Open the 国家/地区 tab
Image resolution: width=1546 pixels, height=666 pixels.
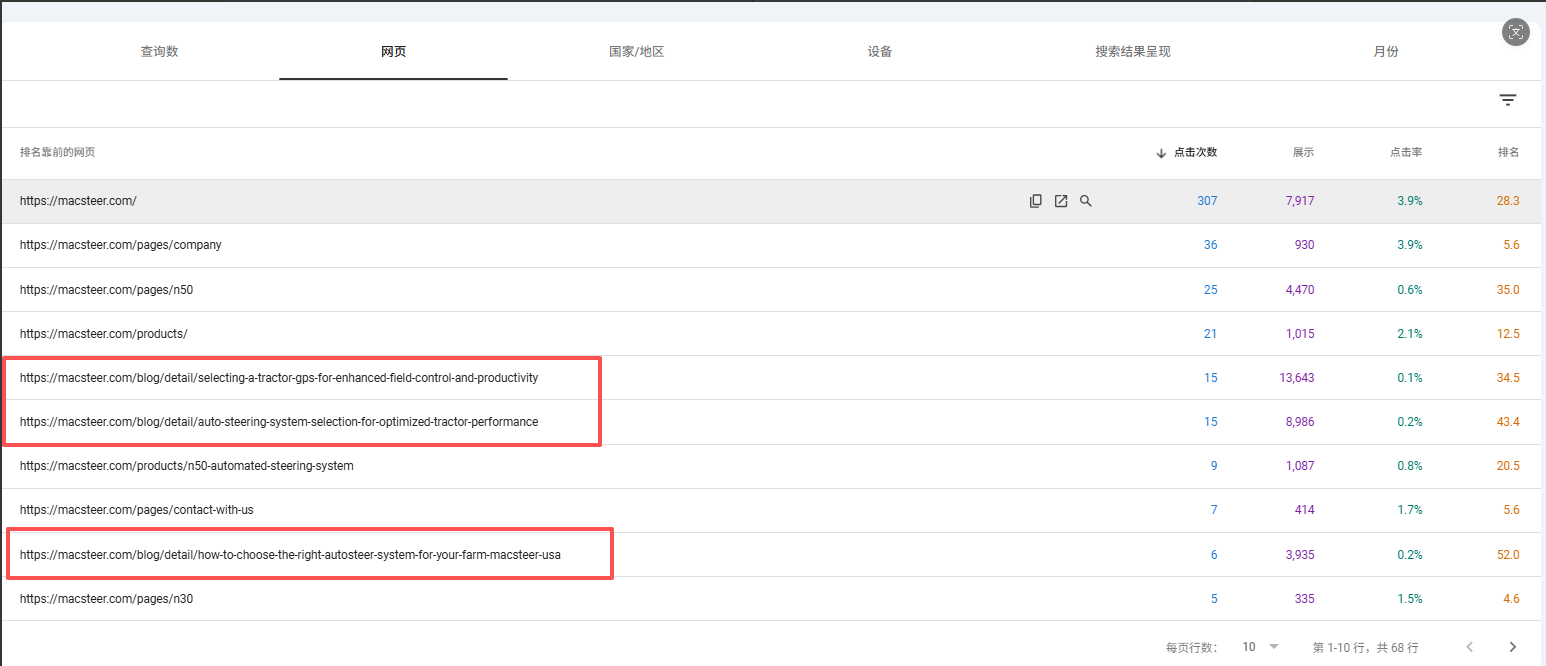pos(637,52)
